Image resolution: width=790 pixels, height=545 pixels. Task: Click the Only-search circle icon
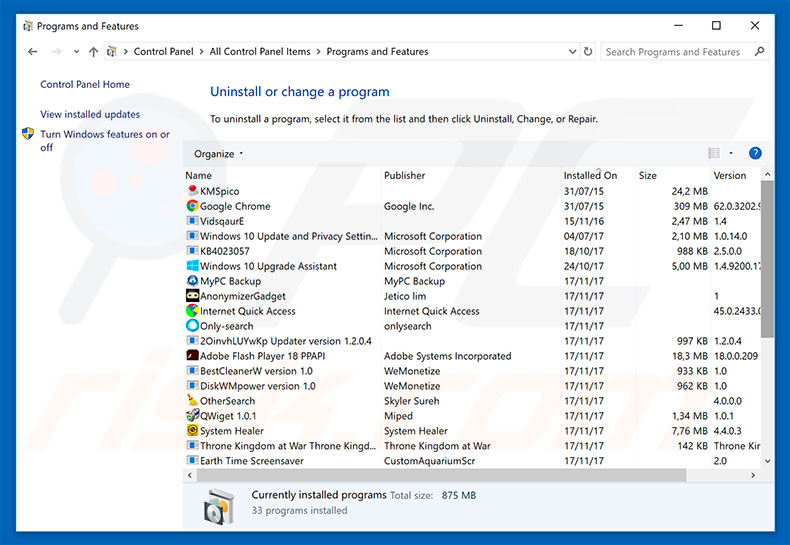(x=192, y=325)
